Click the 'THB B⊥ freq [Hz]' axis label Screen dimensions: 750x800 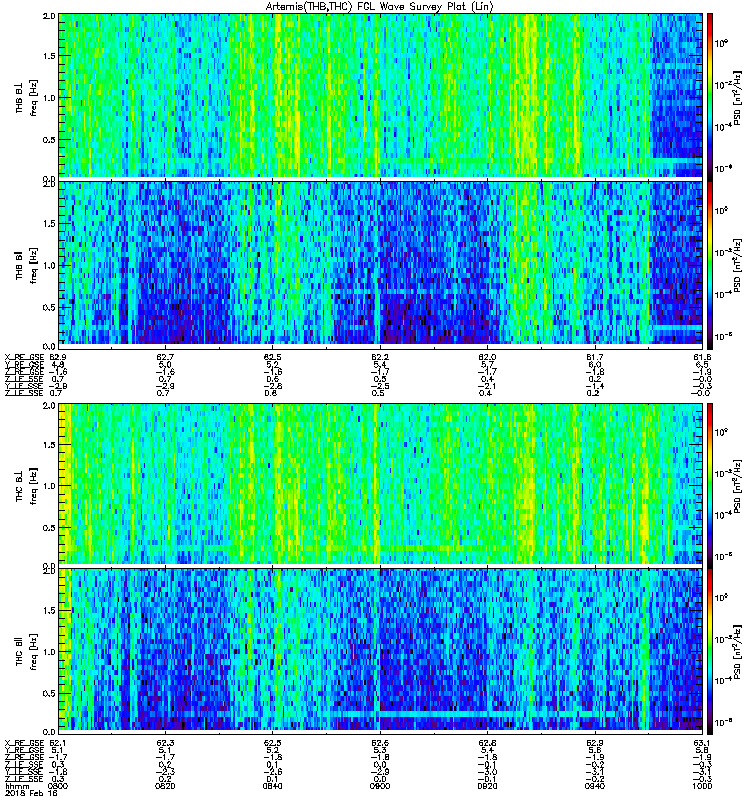coord(26,98)
